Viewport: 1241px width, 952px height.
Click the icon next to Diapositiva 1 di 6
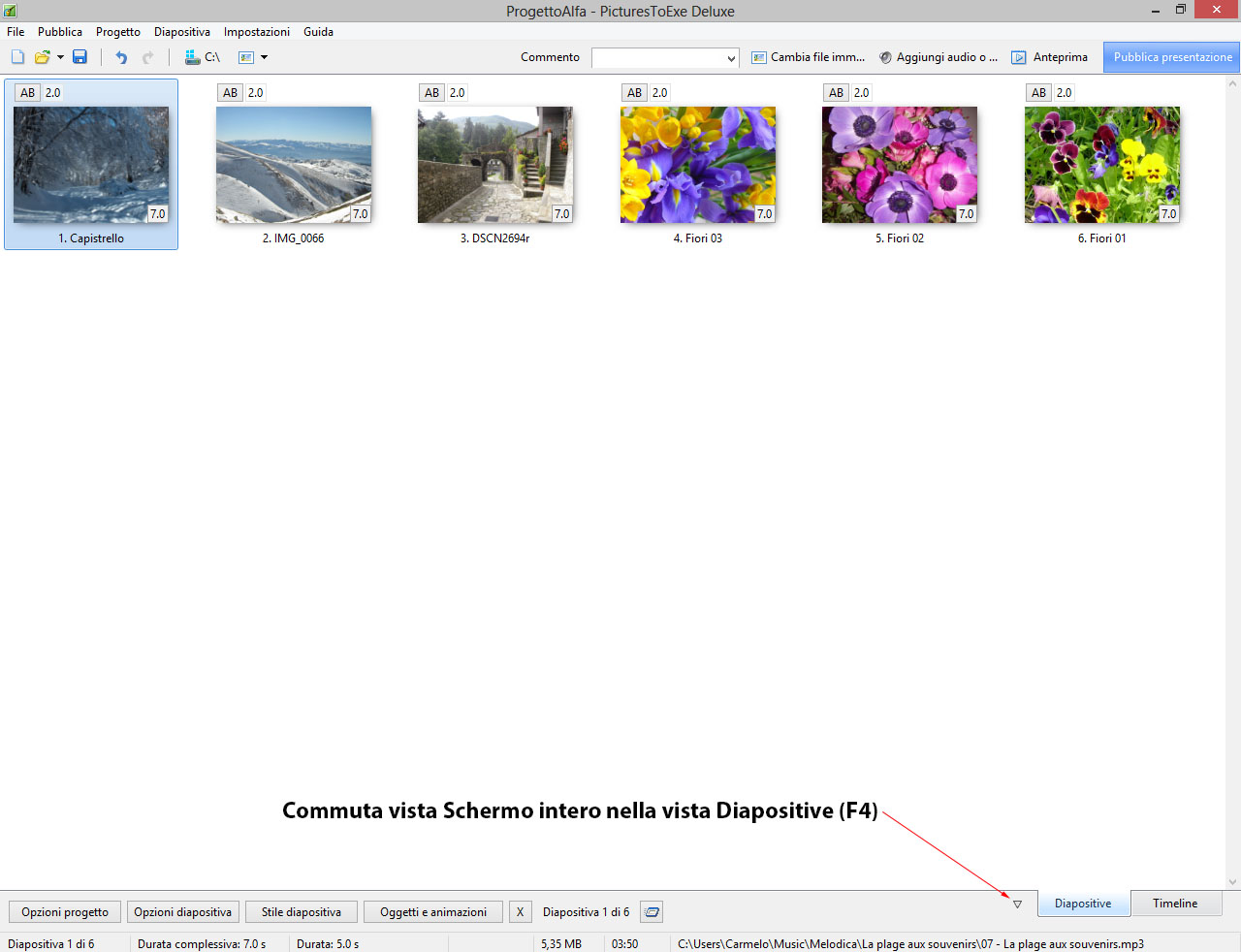tap(652, 912)
